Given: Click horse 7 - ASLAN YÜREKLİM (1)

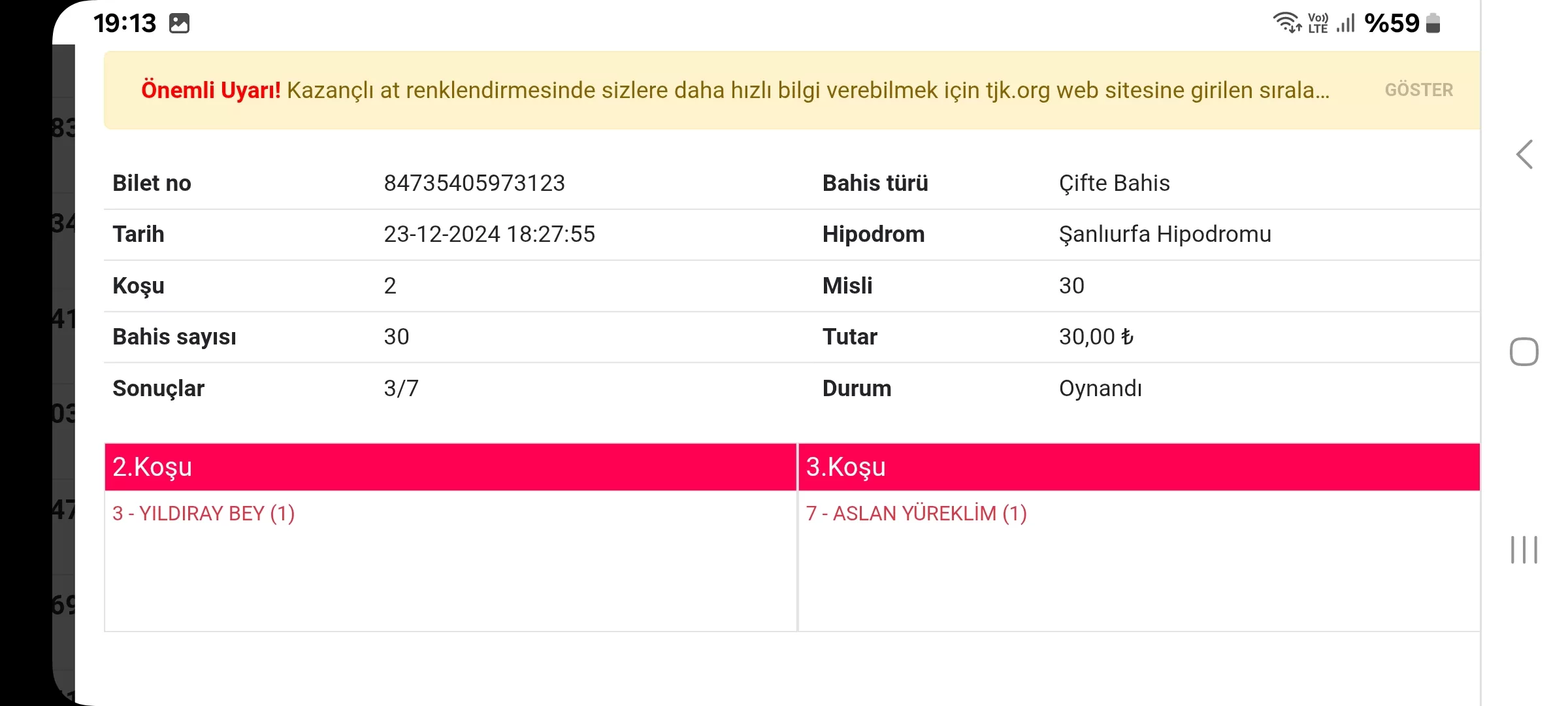Looking at the screenshot, I should coord(916,514).
